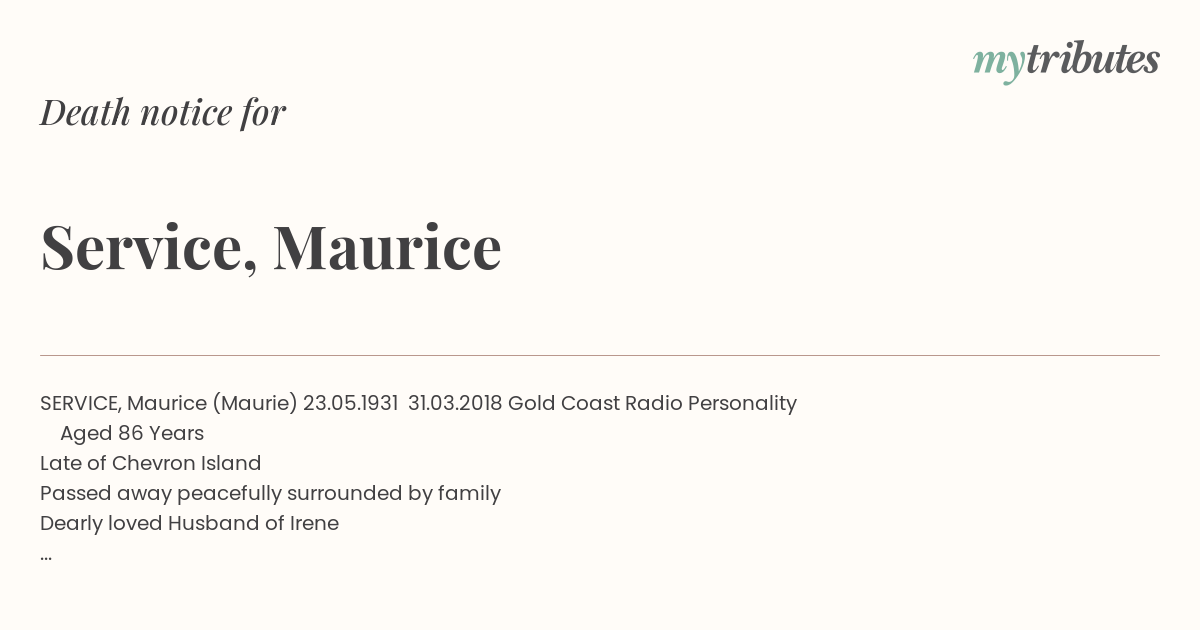
Task: Click the horizontal divider line
Action: 600,355
